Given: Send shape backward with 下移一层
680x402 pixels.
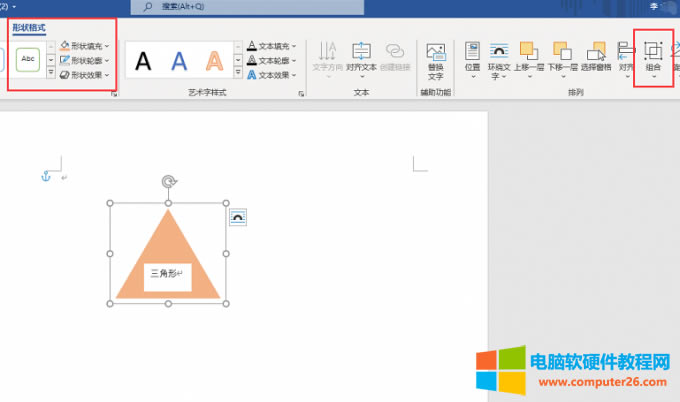Looking at the screenshot, I should coord(562,57).
